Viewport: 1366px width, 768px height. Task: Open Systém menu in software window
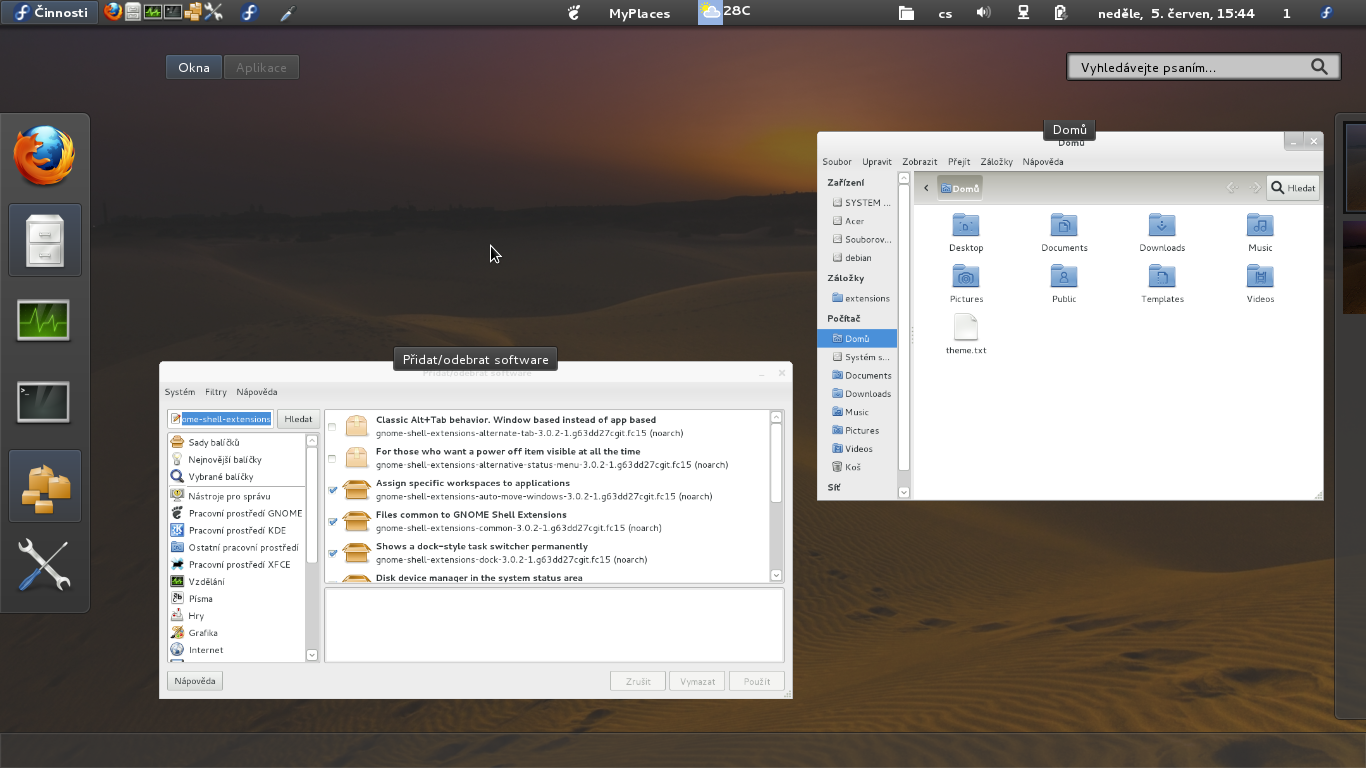180,392
